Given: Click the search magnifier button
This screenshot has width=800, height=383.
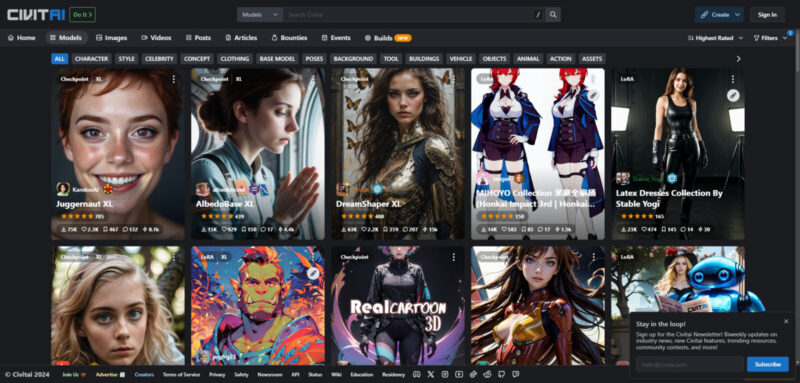Looking at the screenshot, I should coord(553,15).
